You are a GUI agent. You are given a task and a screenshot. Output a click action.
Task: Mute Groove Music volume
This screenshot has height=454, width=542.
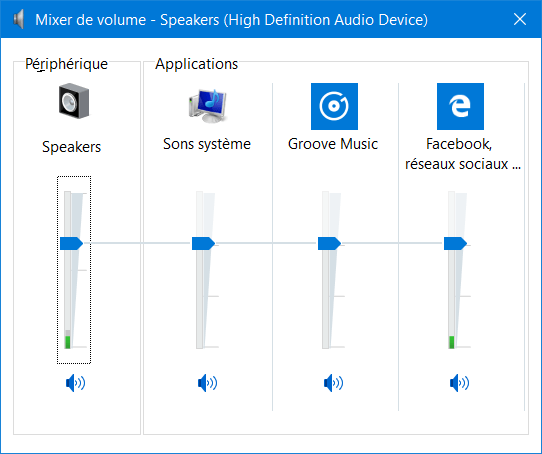pyautogui.click(x=333, y=383)
